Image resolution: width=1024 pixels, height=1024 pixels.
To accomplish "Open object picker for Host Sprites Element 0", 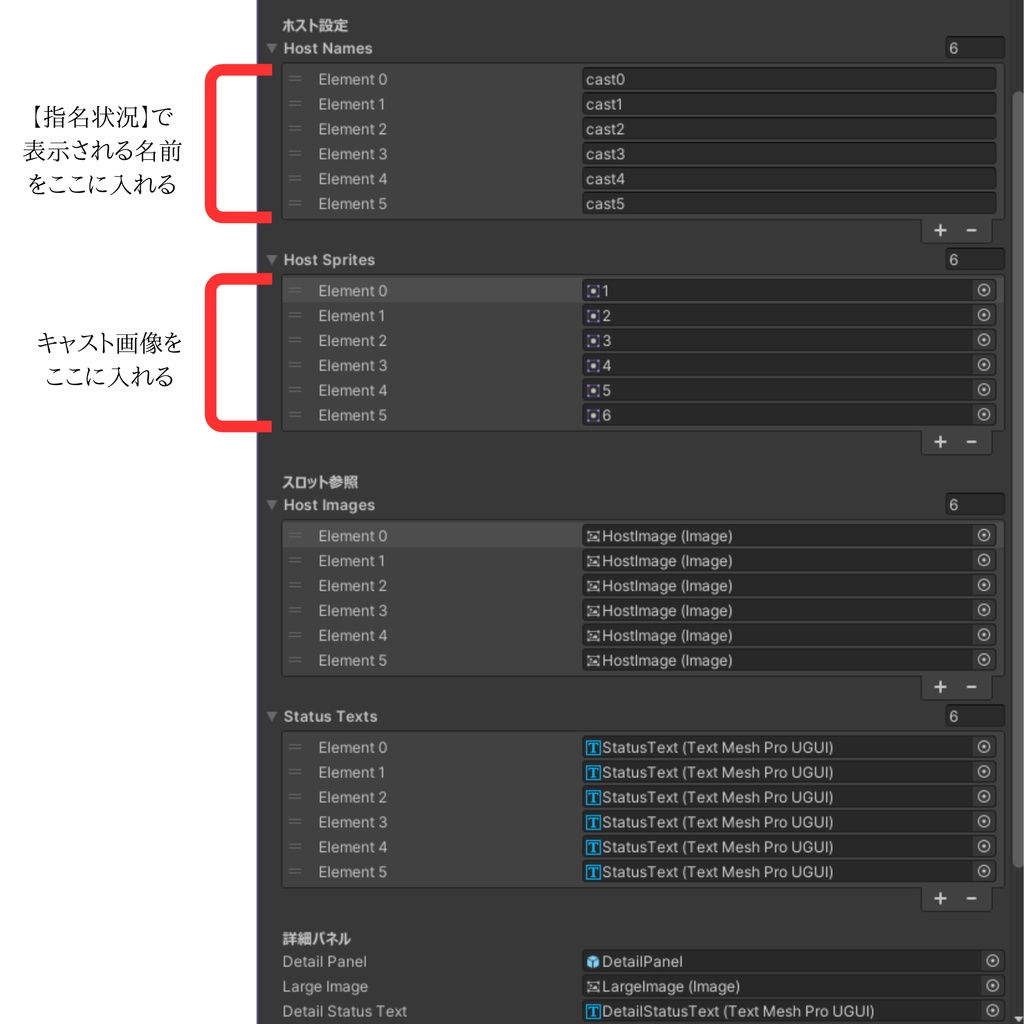I will point(984,290).
